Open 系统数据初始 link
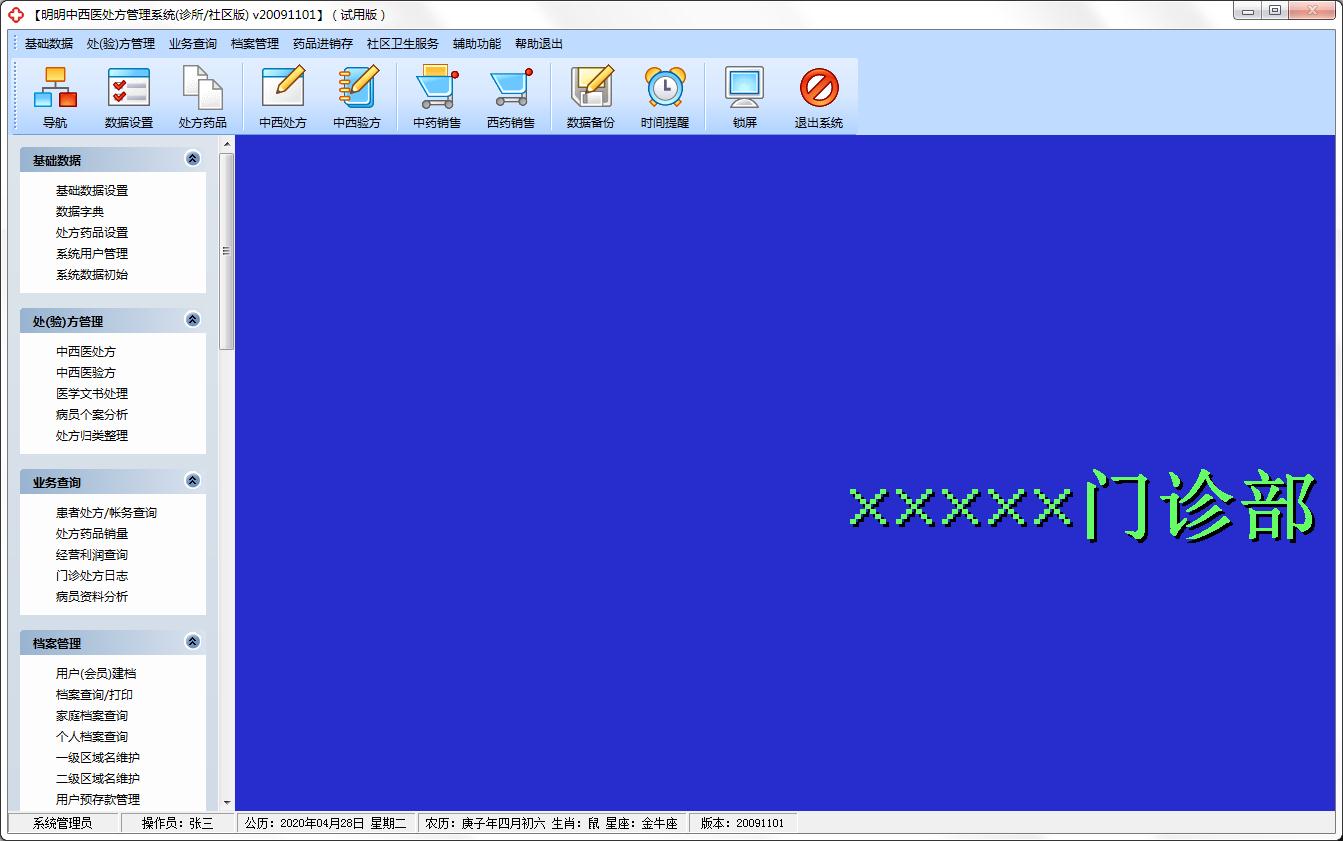Image resolution: width=1343 pixels, height=841 pixels. [x=92, y=275]
